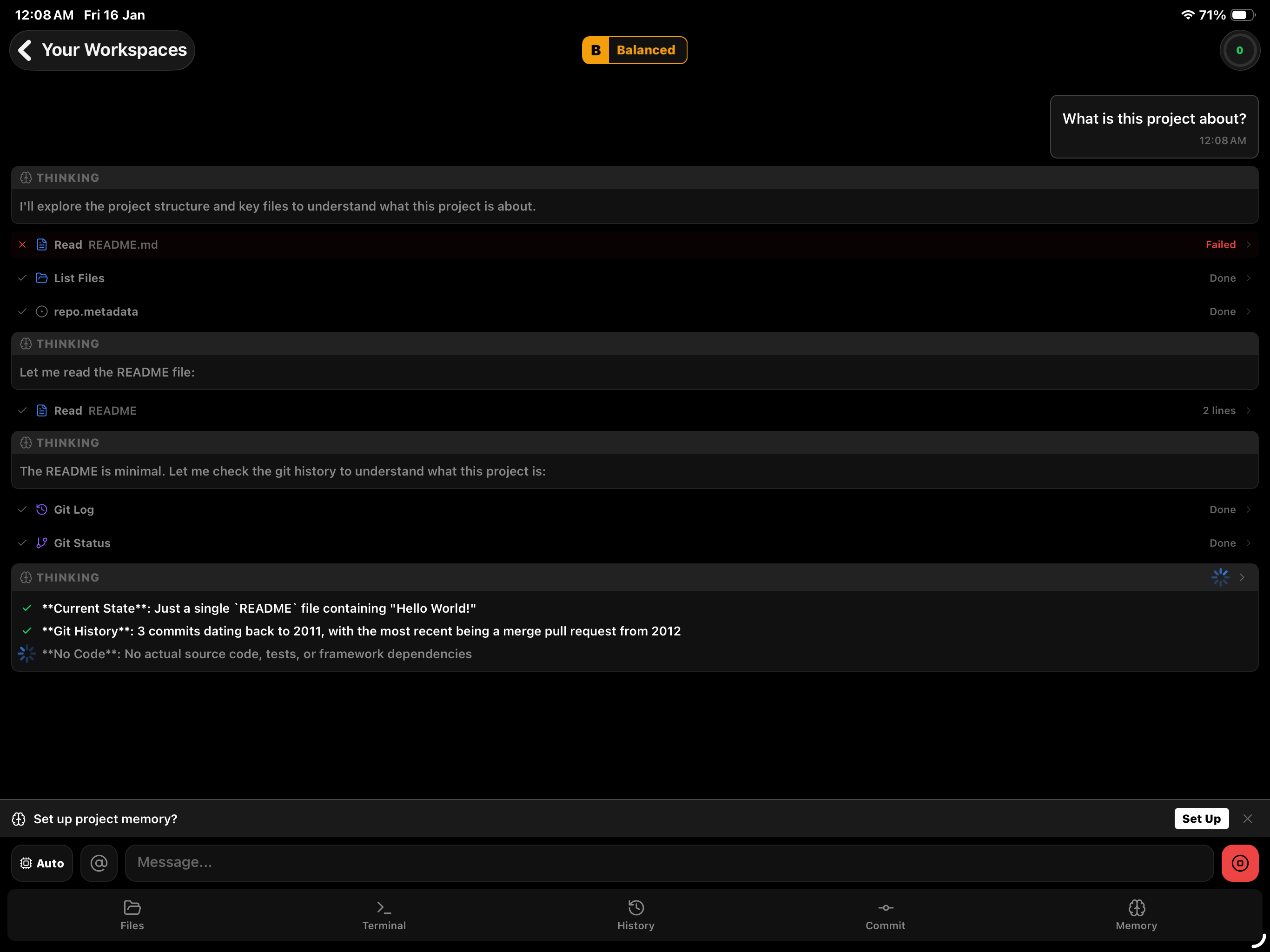Expand the Read README 2 lines row
1270x952 pixels.
click(x=635, y=410)
